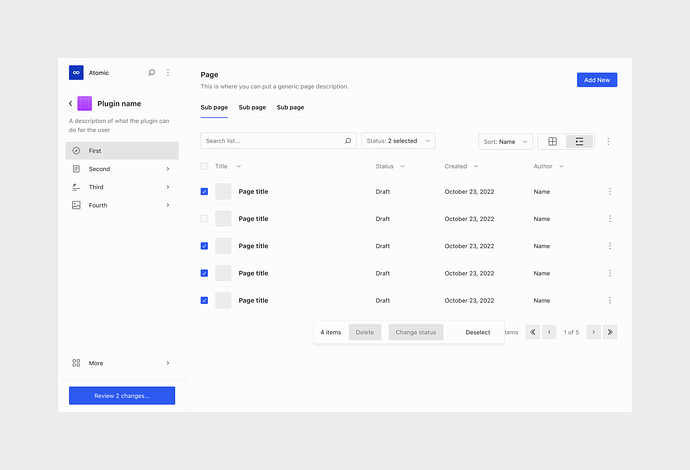Go to the last page of results
This screenshot has width=690, height=470.
[610, 332]
